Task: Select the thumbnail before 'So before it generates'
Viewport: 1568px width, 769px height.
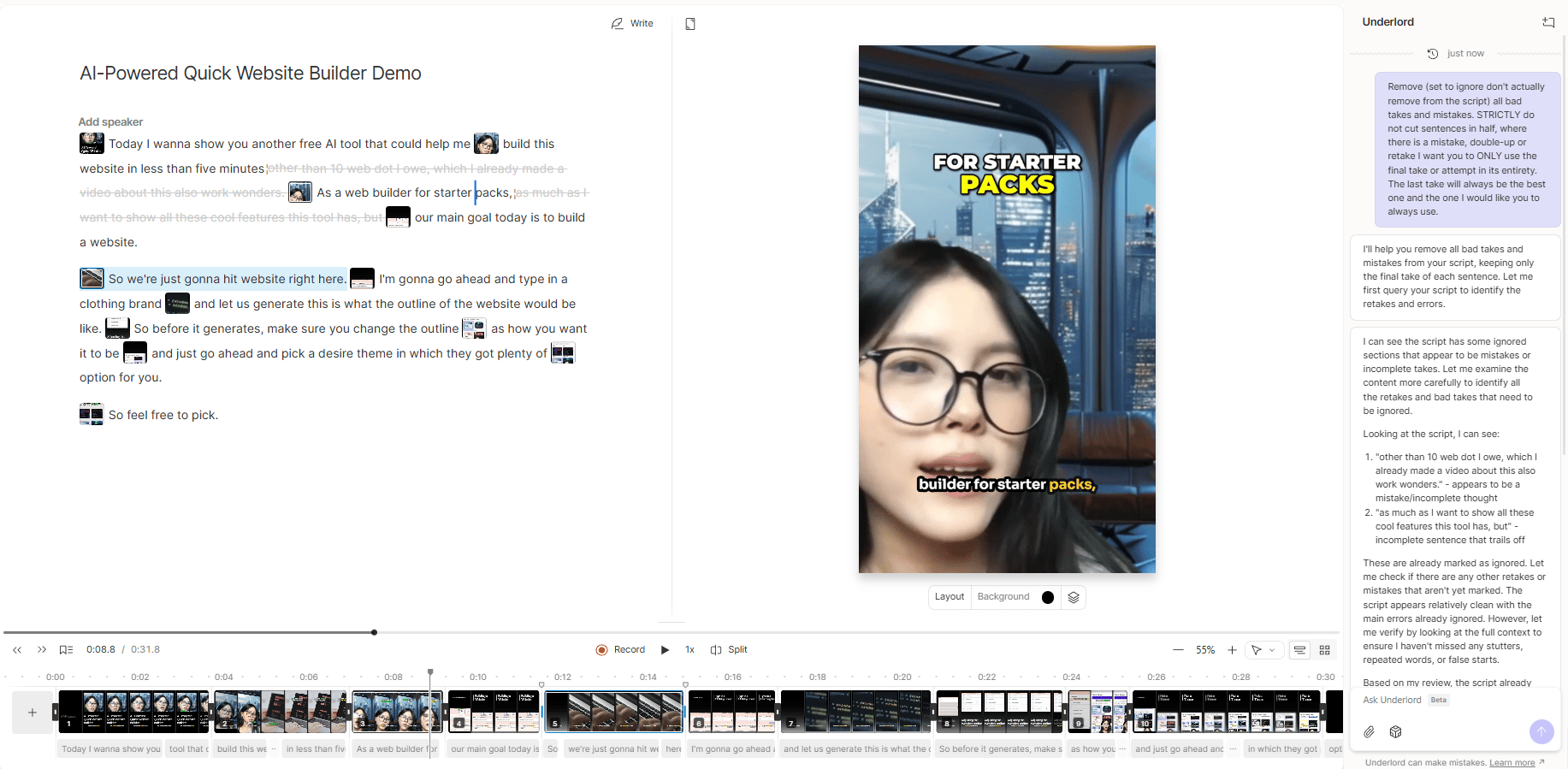Action: pos(117,328)
